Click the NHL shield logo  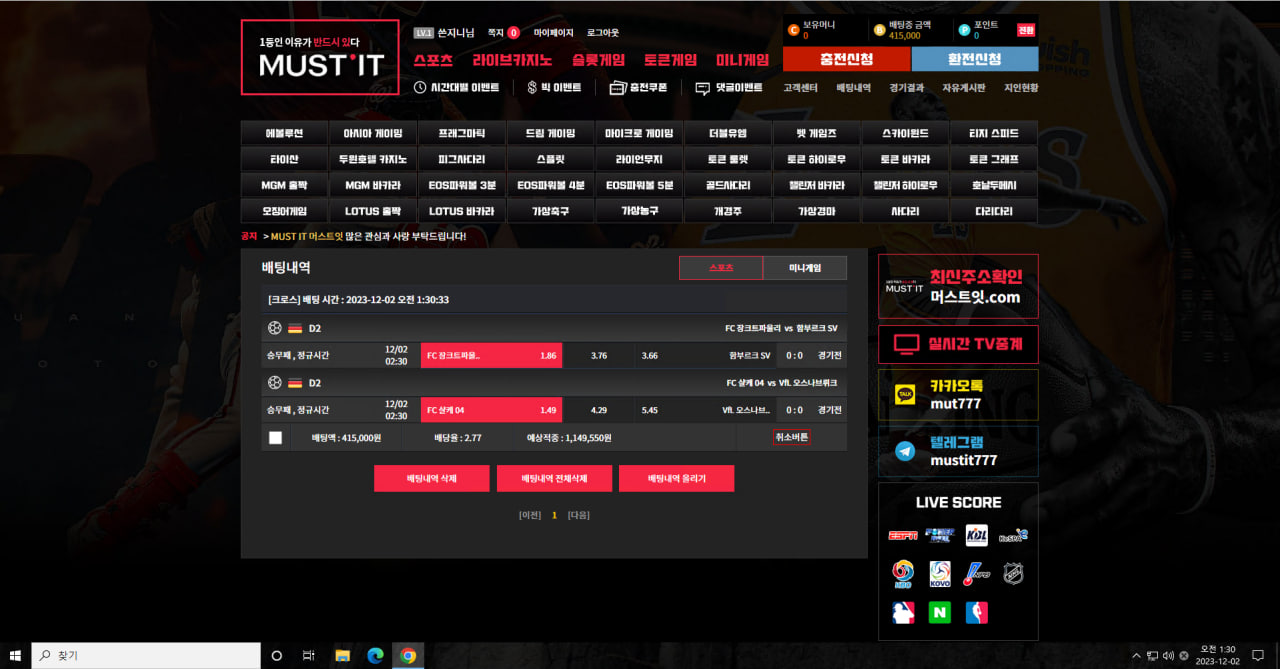click(1013, 574)
